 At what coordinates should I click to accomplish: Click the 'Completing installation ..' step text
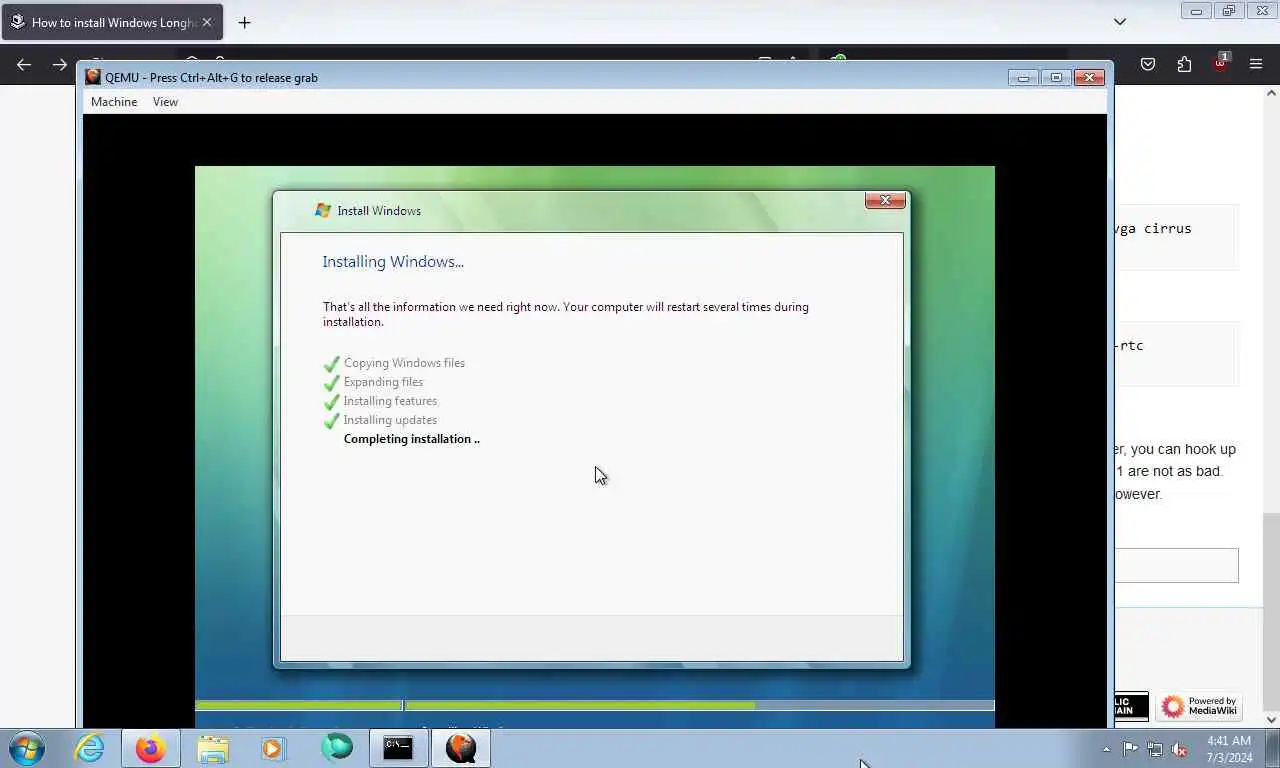[x=412, y=439]
